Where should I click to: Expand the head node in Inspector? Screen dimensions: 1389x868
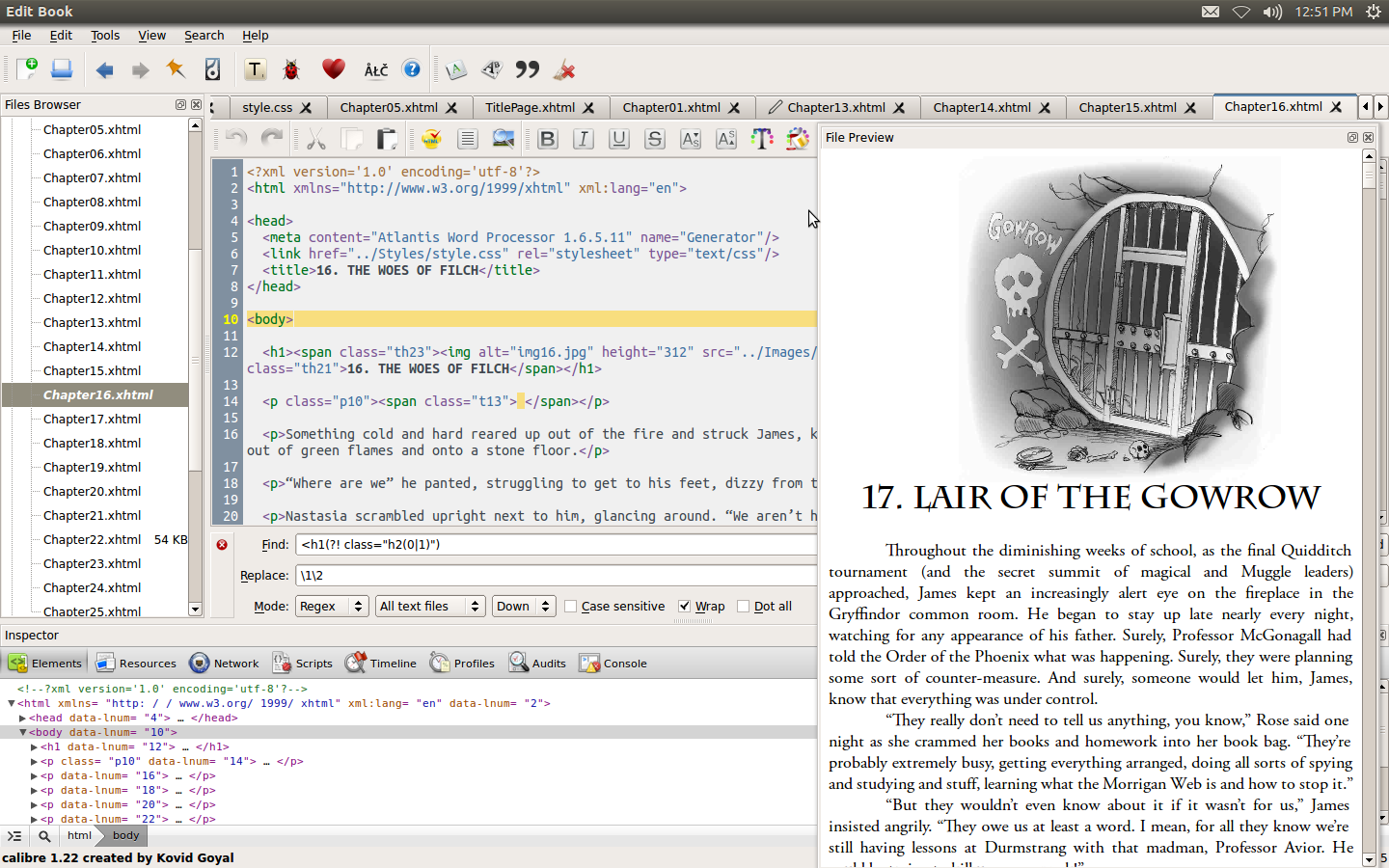22,718
